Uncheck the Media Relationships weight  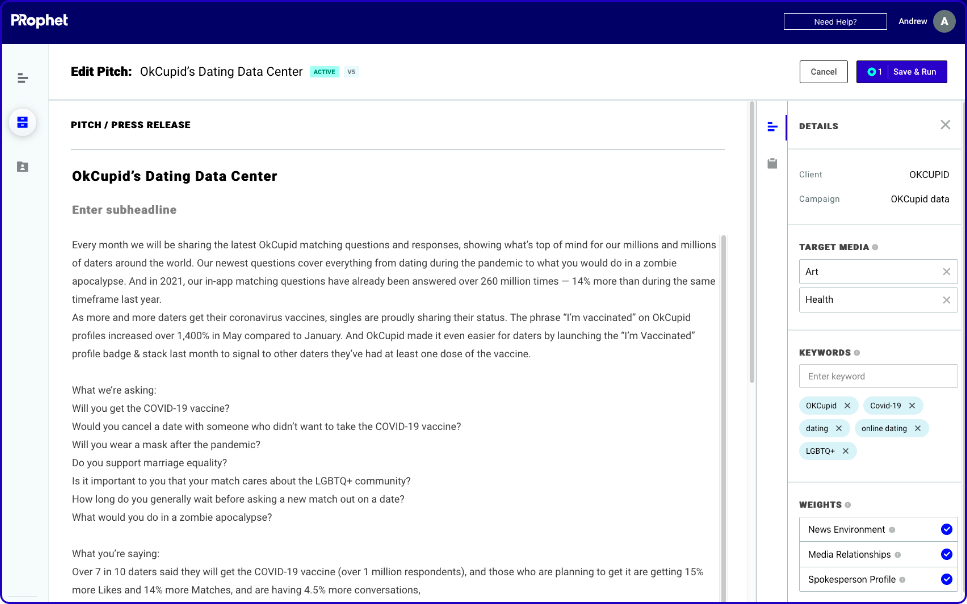tap(947, 554)
